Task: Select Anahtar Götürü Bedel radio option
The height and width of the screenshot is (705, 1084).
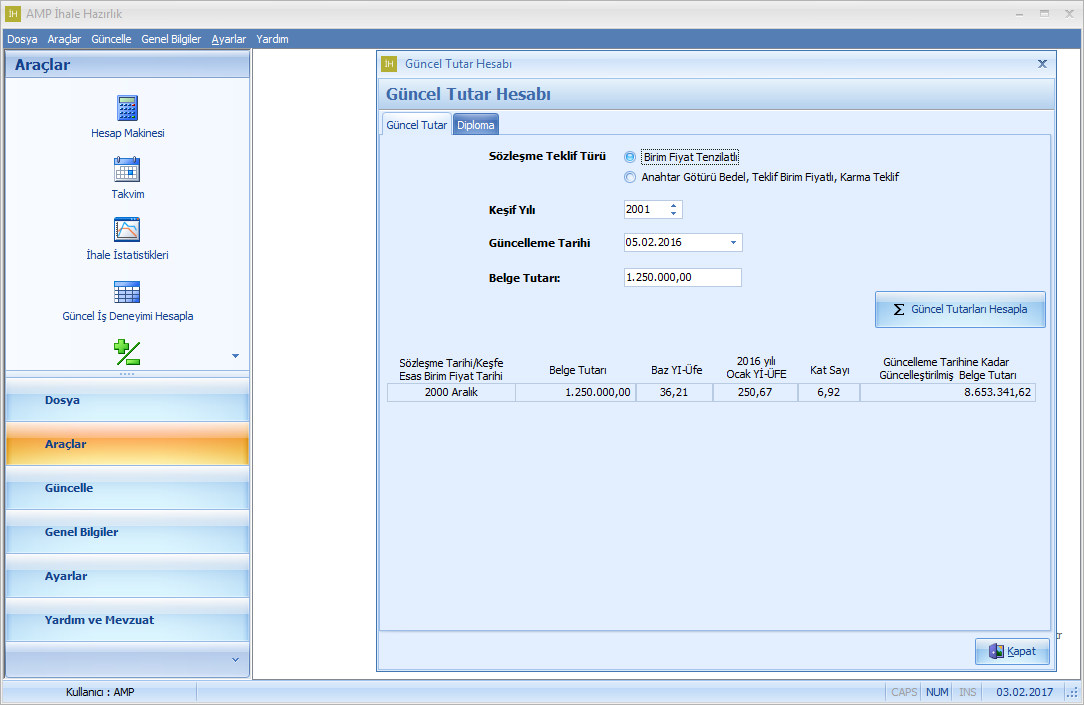Action: click(x=630, y=178)
